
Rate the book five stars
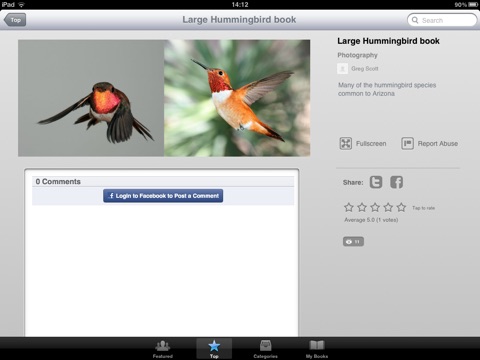click(401, 207)
